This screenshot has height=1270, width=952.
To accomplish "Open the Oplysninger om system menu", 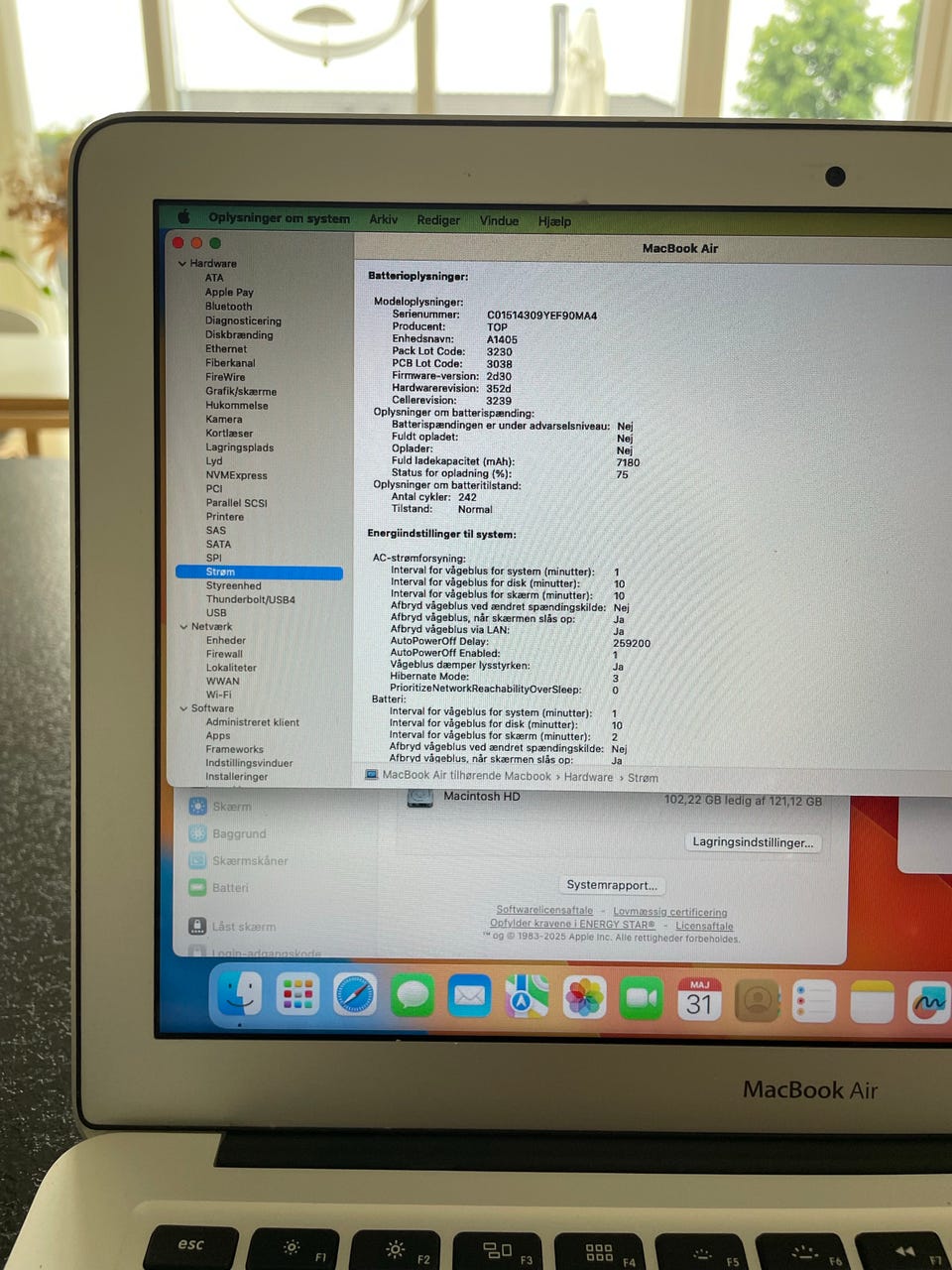I will click(x=279, y=218).
